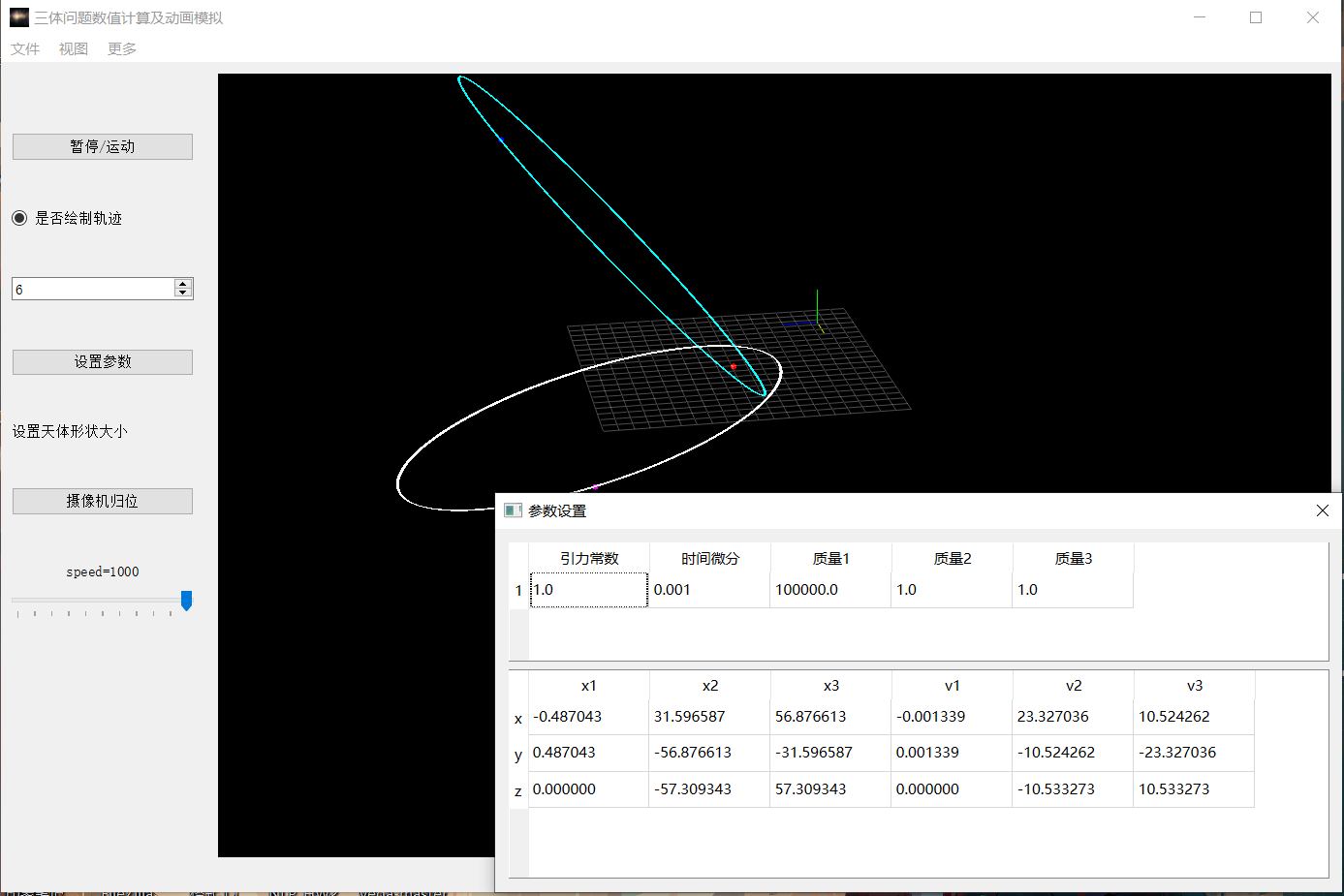
Task: Select the 质量1 cell showing 100000.0
Action: (x=830, y=589)
